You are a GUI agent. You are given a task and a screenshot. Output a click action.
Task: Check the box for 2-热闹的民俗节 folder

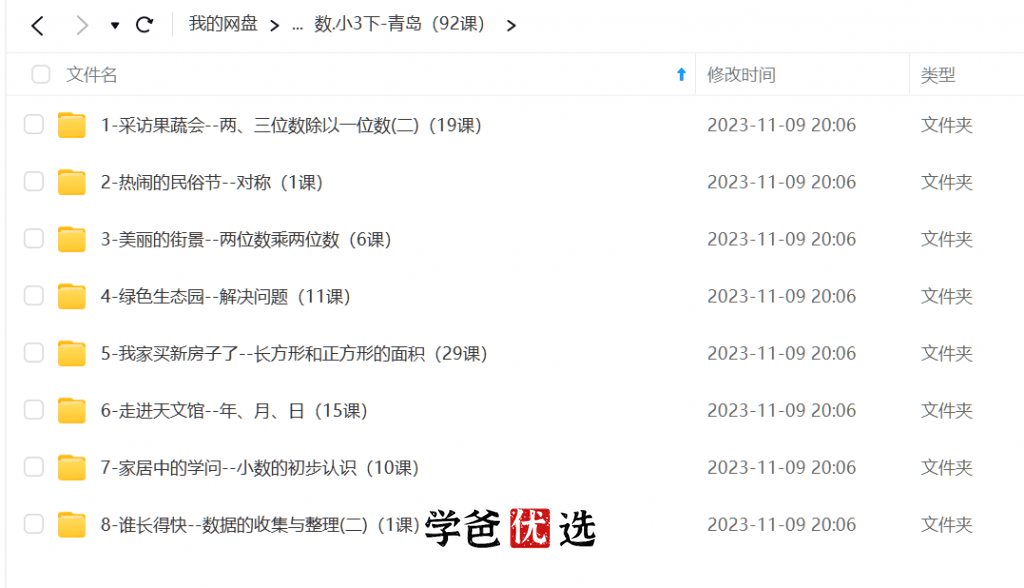pos(34,182)
